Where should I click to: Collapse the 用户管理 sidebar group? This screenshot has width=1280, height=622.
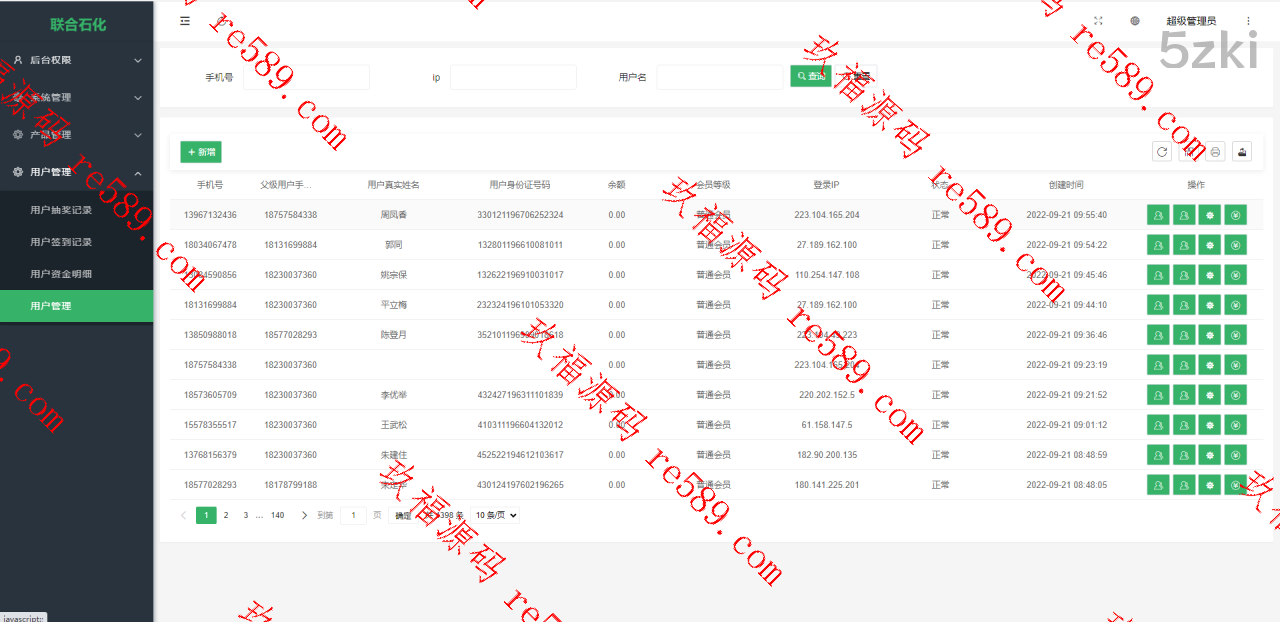point(76,172)
